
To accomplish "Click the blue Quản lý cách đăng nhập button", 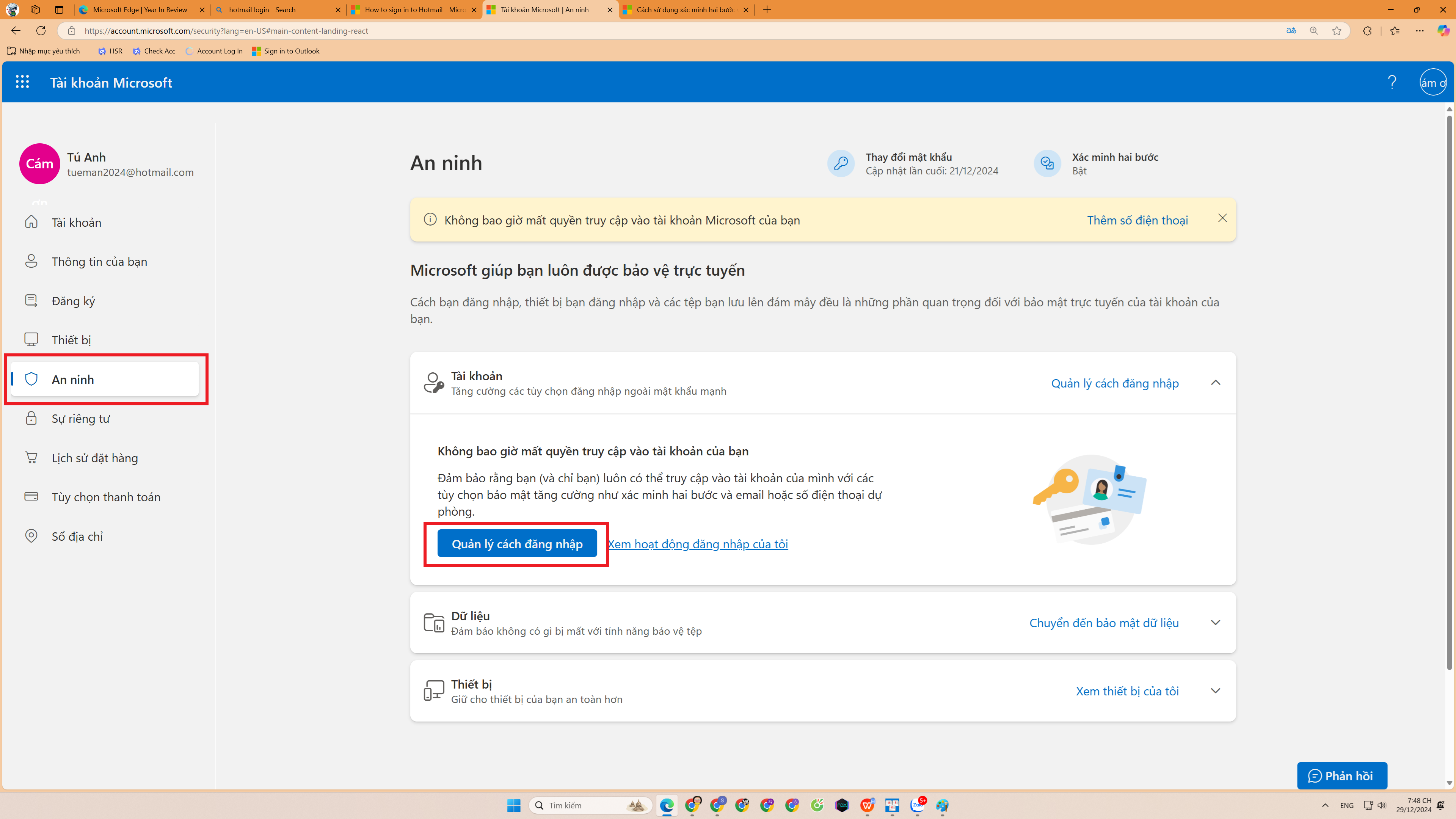I will pos(516,543).
